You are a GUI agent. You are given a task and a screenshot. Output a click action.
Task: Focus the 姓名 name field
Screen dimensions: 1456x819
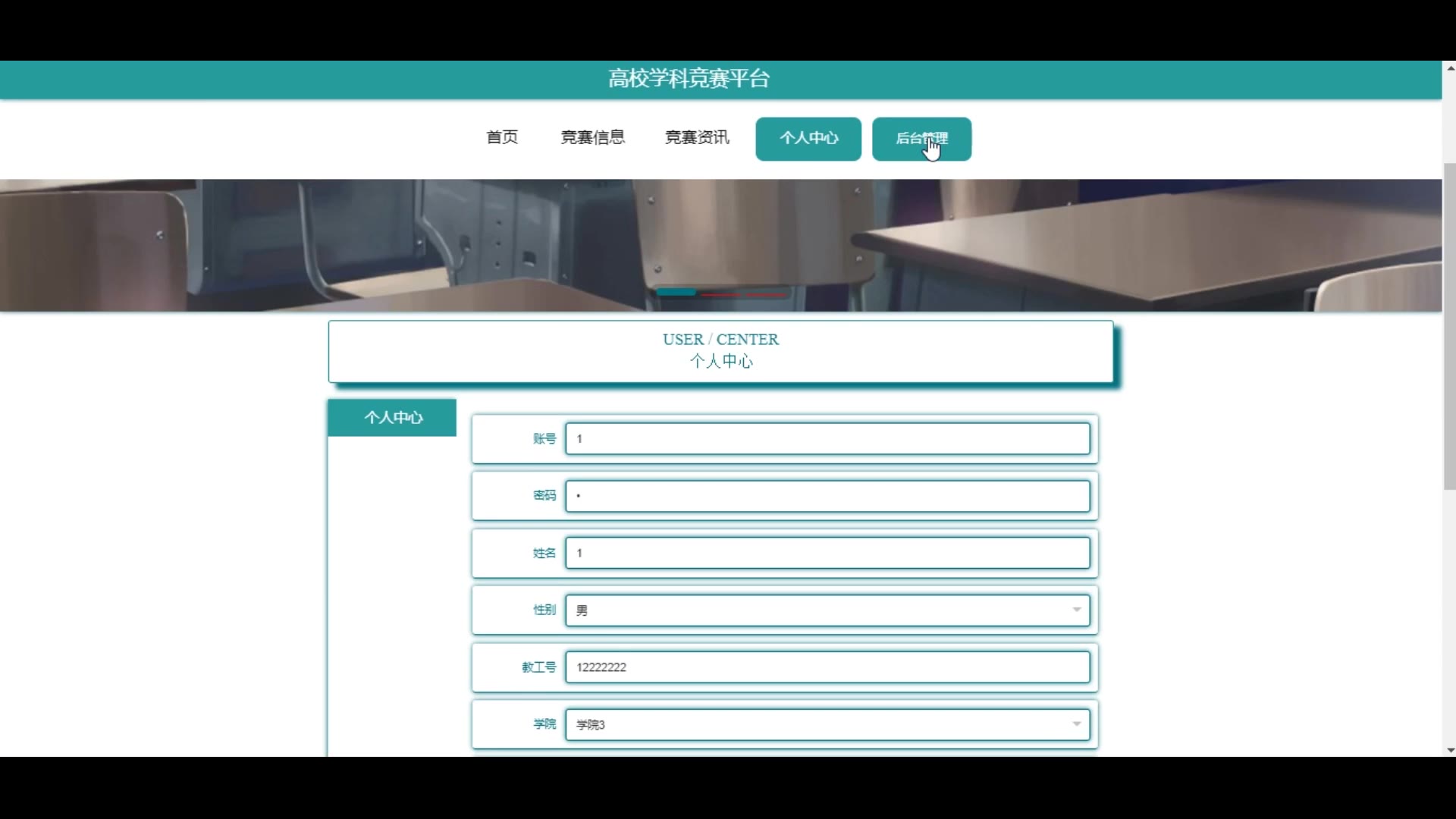(x=827, y=553)
